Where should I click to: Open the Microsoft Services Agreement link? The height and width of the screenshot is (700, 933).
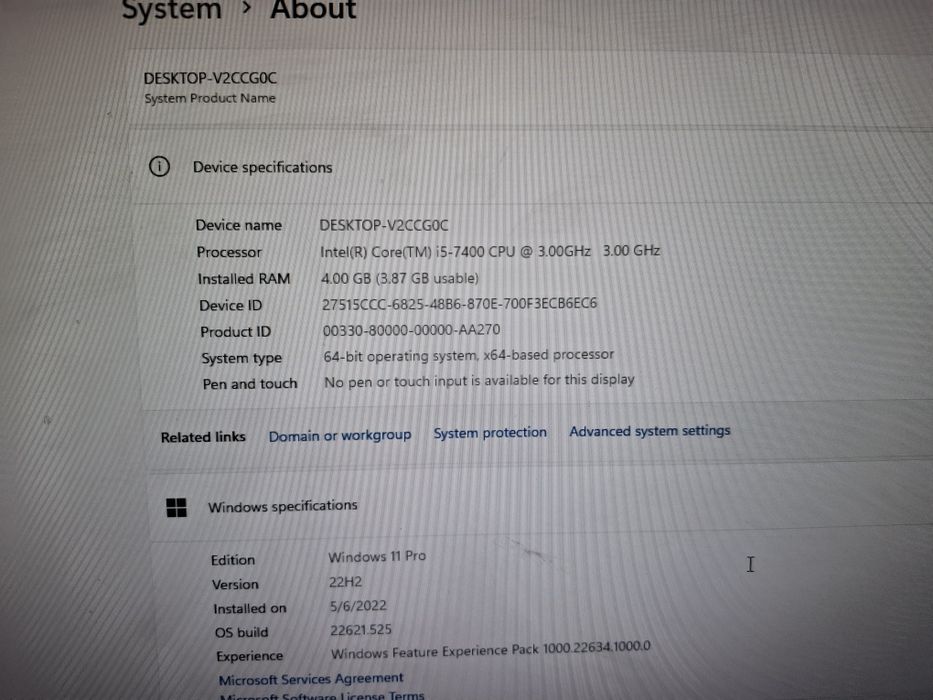311,679
